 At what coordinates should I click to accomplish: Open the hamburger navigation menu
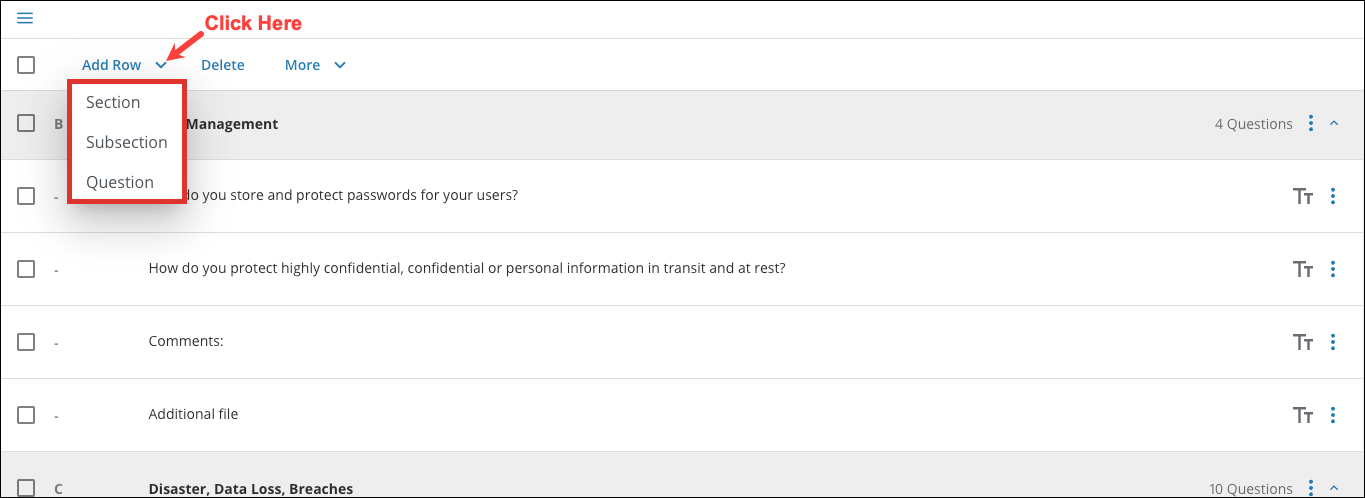25,18
